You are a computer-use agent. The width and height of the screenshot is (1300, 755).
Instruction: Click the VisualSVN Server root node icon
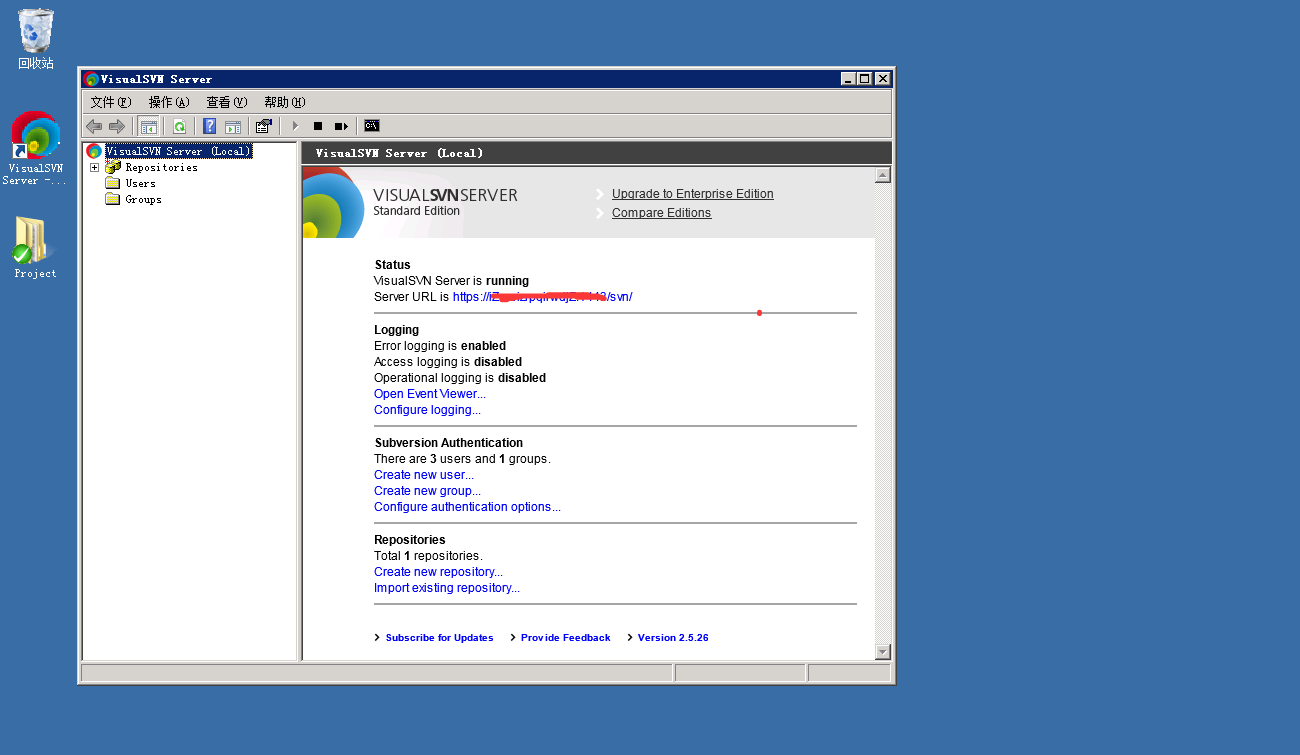pos(94,151)
